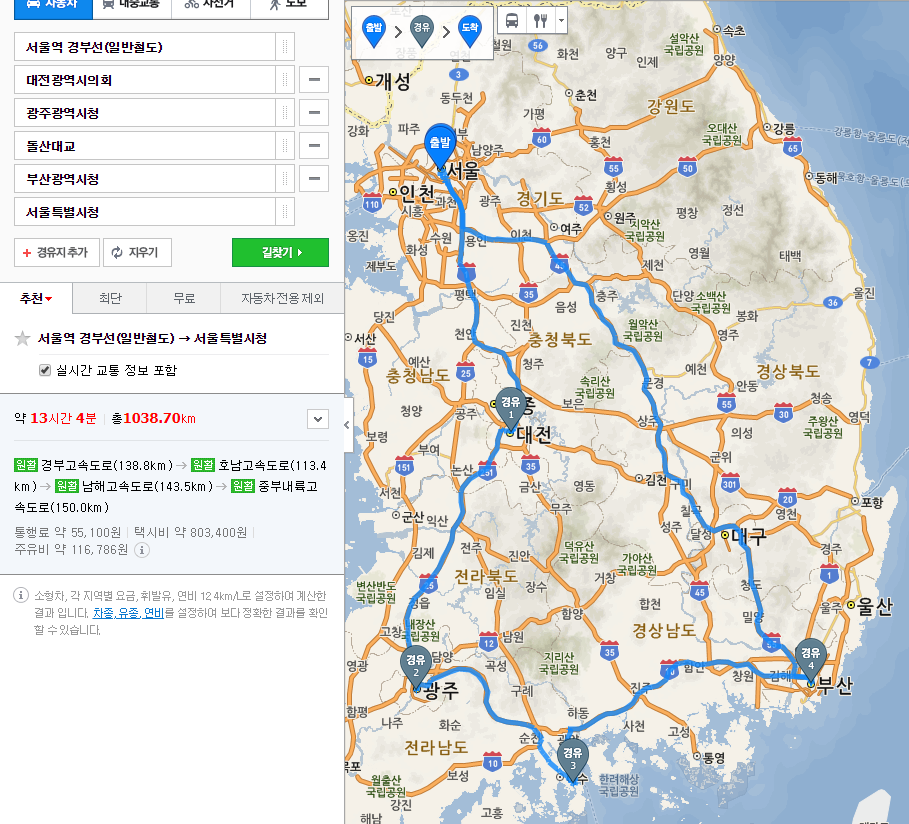The width and height of the screenshot is (909, 824).
Task: Click the favorite star icon beside route title
Action: (x=22, y=339)
